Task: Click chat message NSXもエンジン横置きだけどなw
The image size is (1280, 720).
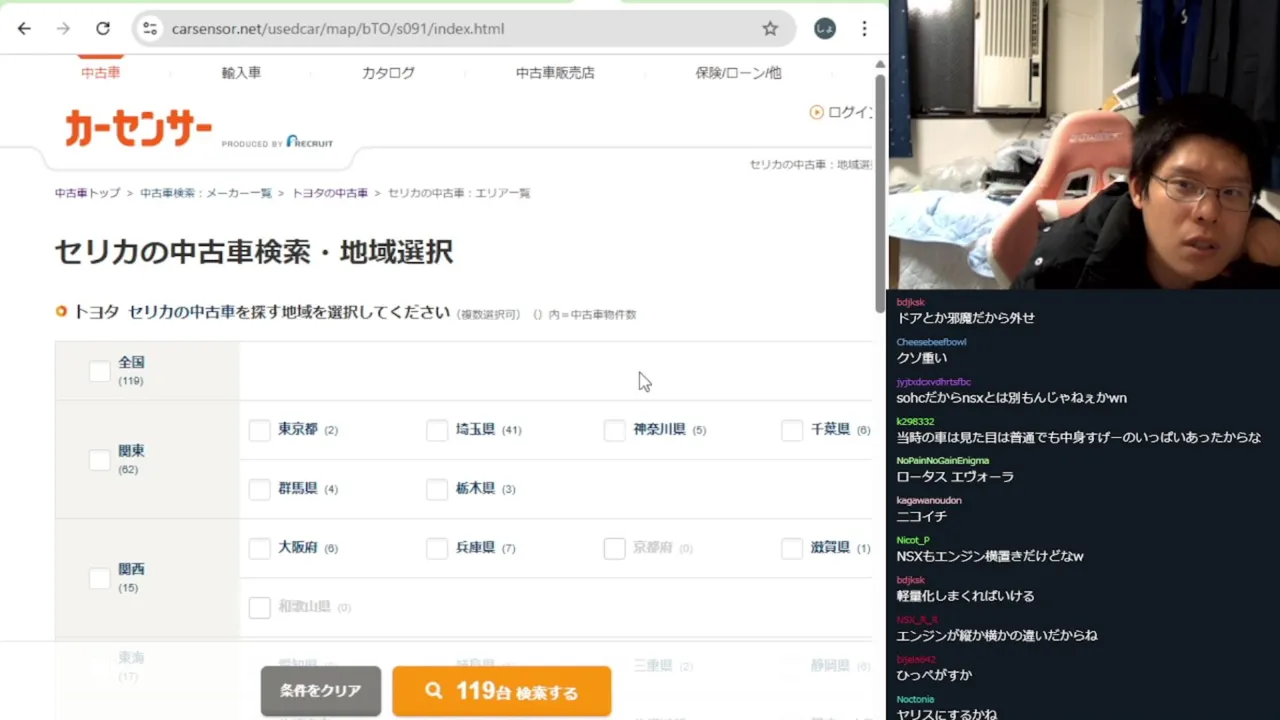Action: click(990, 556)
